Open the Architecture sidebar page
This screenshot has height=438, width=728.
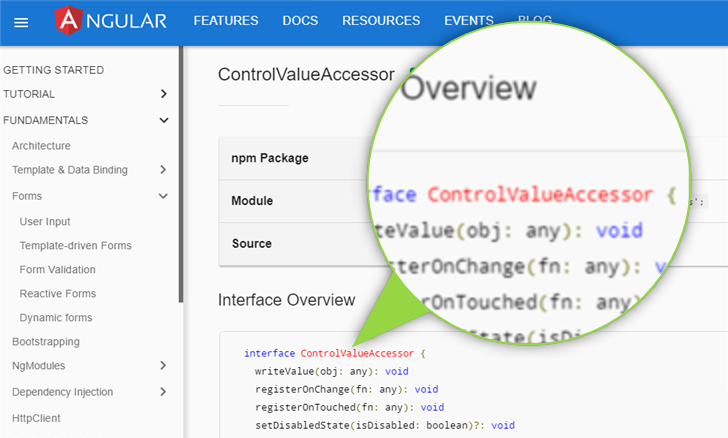point(41,146)
